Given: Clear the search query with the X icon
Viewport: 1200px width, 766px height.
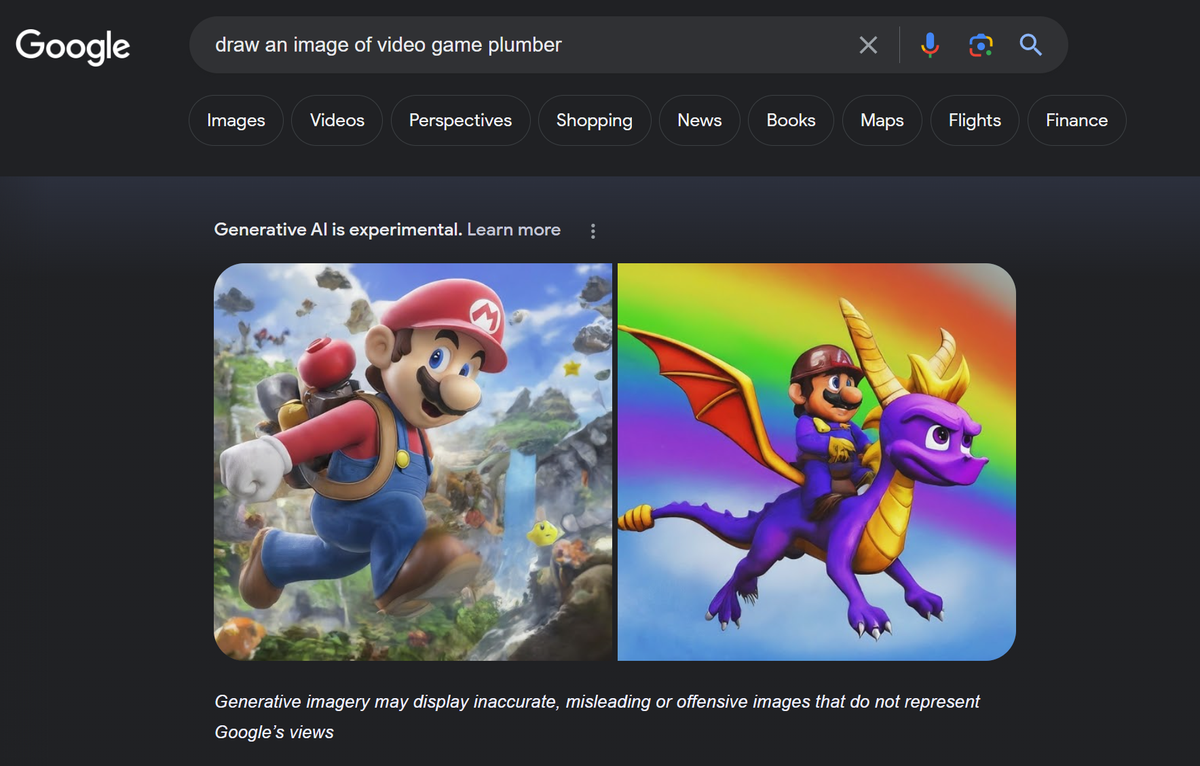Looking at the screenshot, I should [x=868, y=45].
